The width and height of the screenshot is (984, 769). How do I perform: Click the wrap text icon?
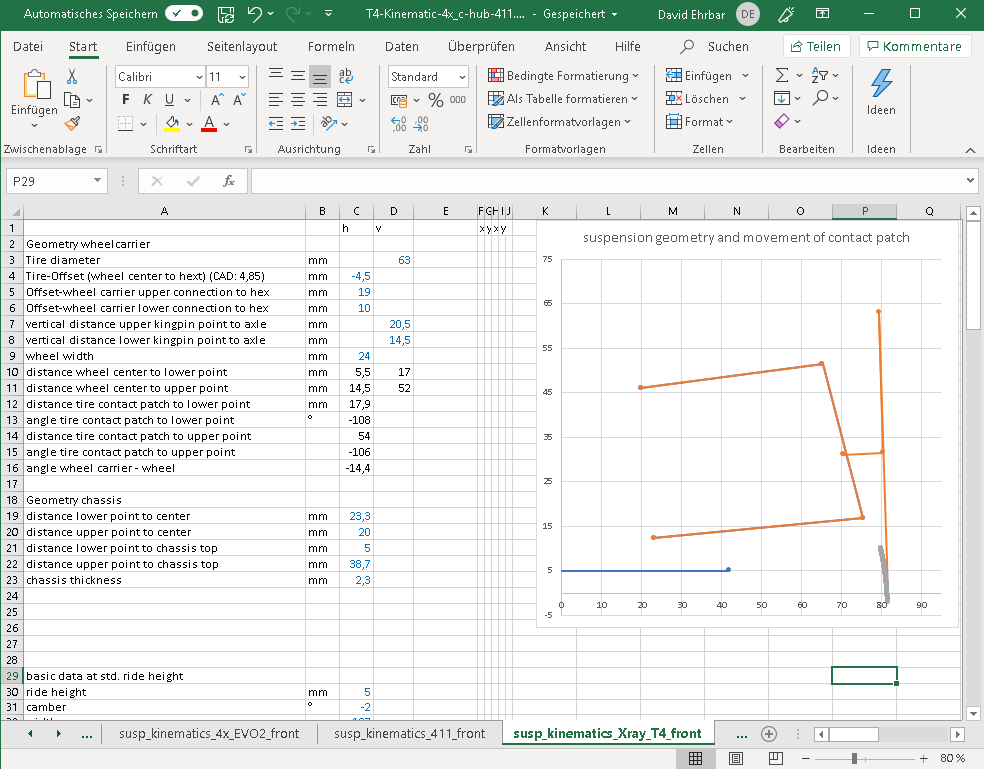tap(346, 76)
